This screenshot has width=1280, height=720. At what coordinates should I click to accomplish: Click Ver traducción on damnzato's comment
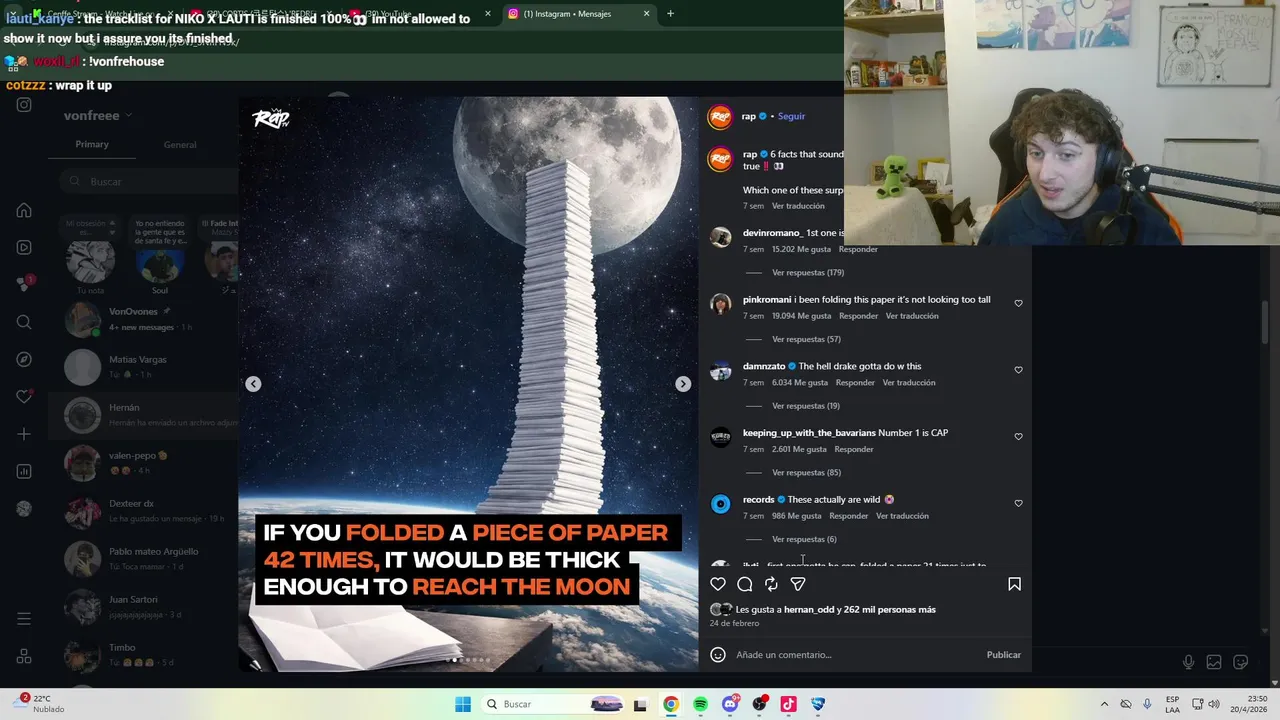coord(909,382)
